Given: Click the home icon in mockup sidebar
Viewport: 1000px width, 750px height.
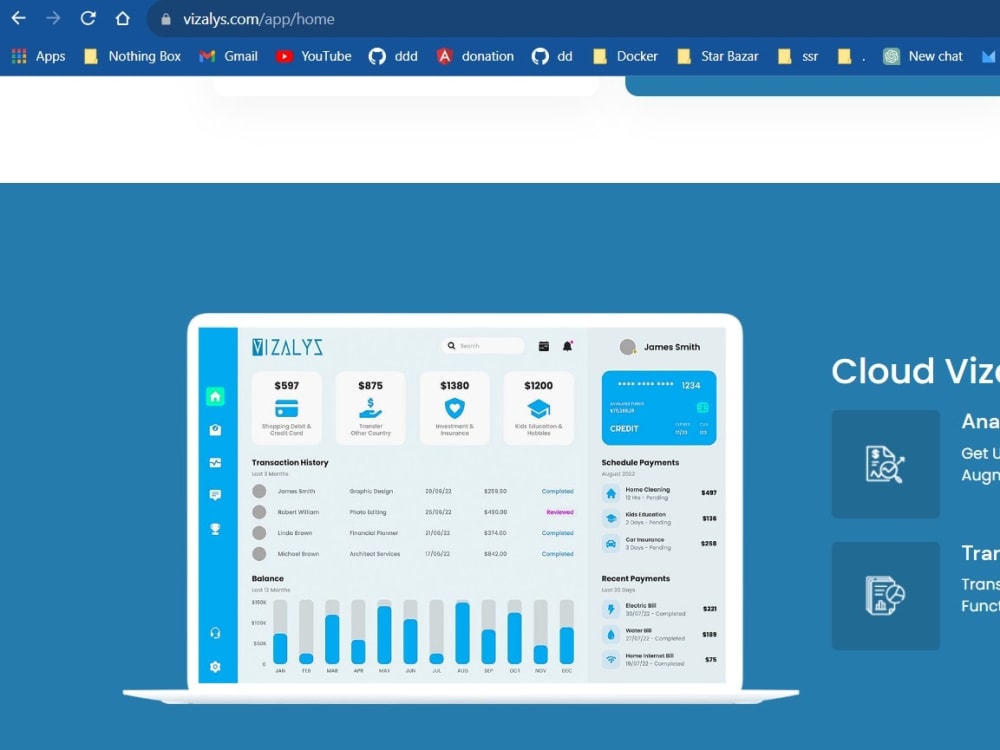Looking at the screenshot, I should pyautogui.click(x=216, y=397).
